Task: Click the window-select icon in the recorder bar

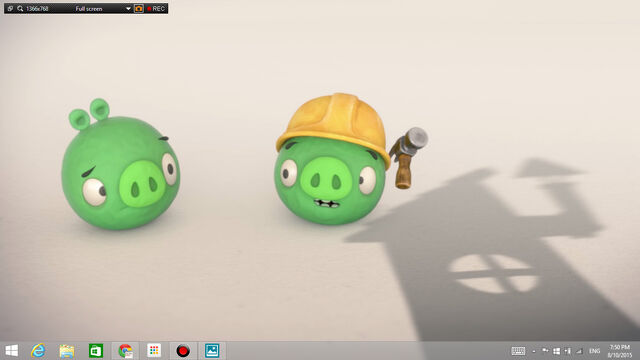Action: tap(10, 9)
